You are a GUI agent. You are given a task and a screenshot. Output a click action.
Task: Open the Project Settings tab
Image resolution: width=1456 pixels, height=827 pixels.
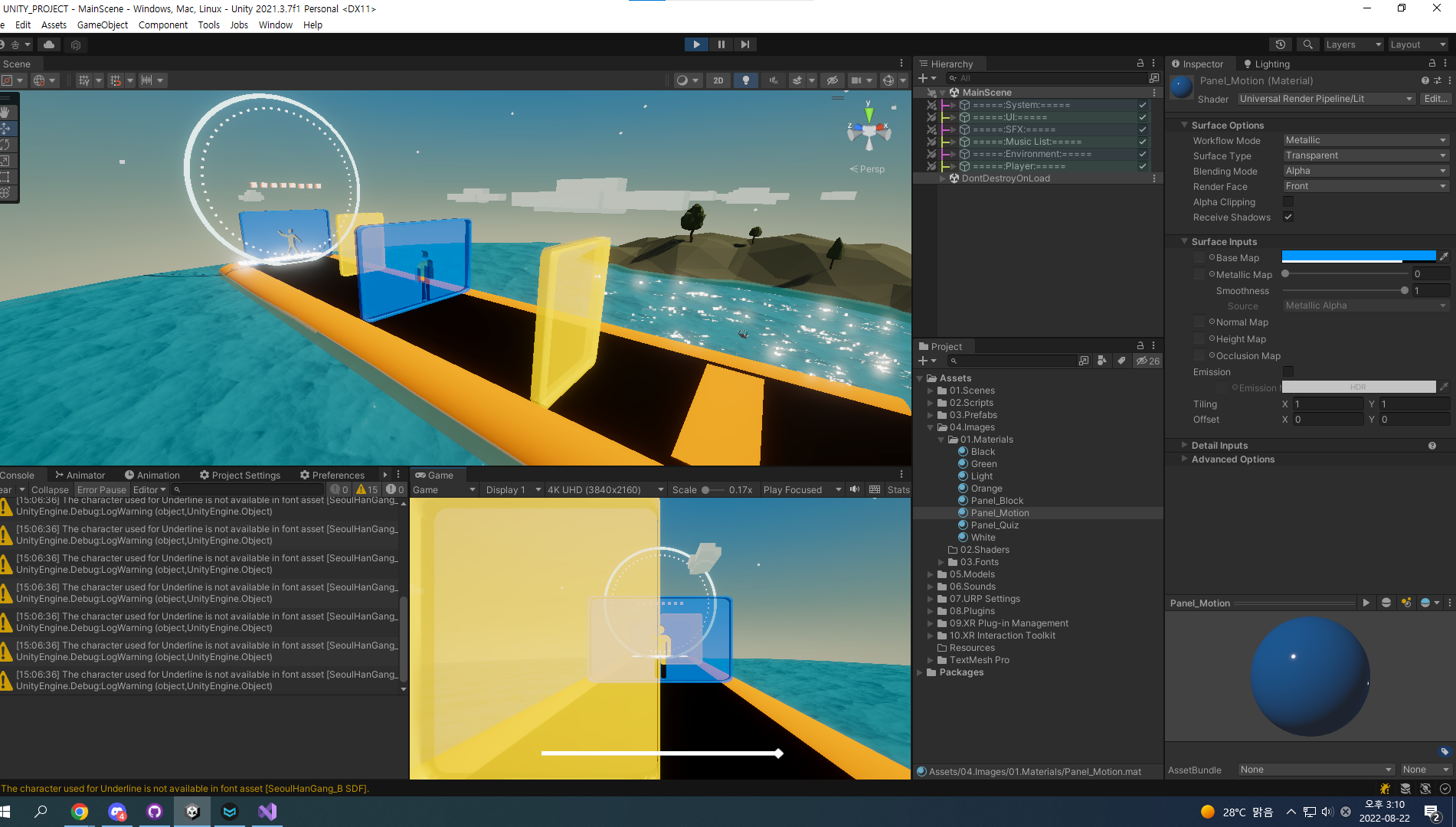click(240, 475)
